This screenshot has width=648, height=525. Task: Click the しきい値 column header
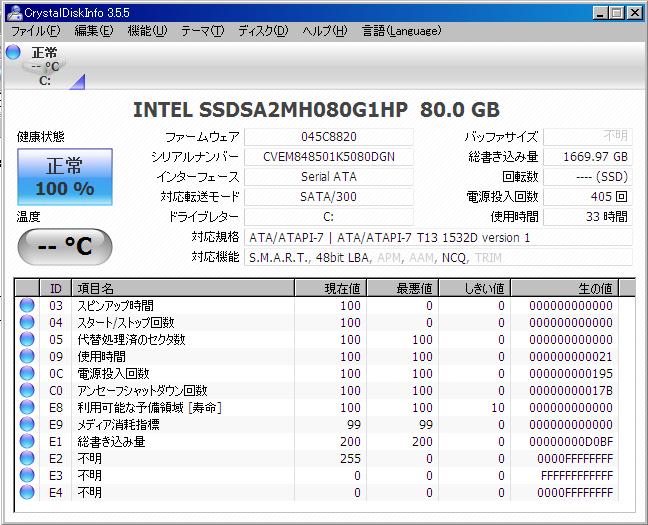pyautogui.click(x=474, y=288)
